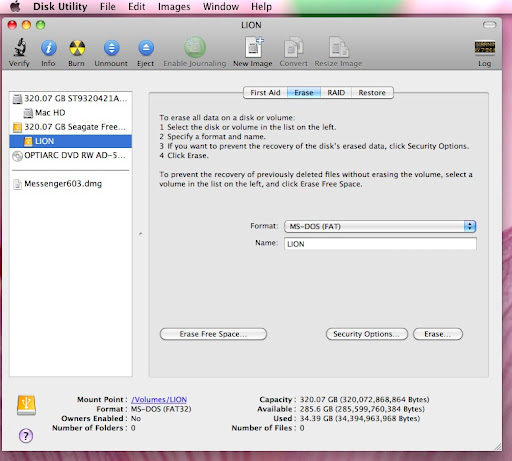This screenshot has height=461, width=512.
Task: Click the Erase Free Space button
Action: [x=213, y=334]
